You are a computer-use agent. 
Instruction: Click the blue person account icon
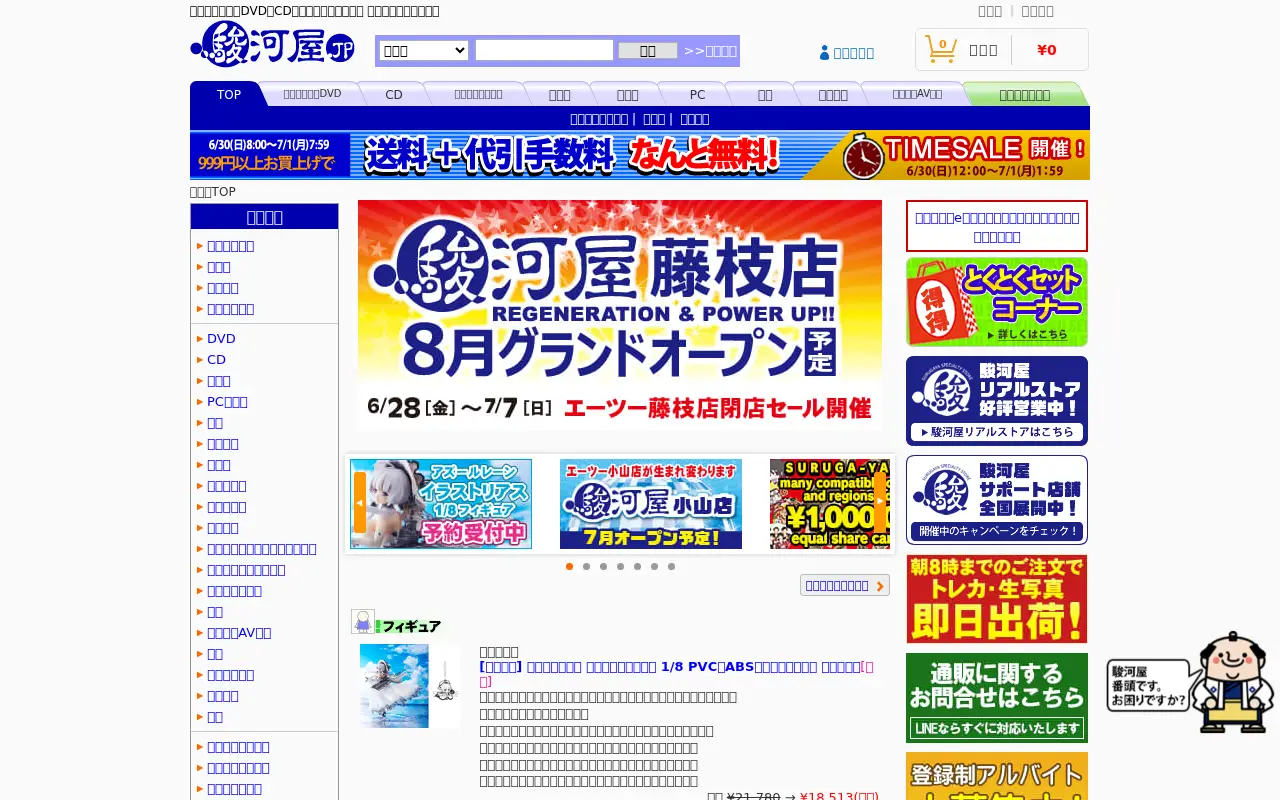824,53
